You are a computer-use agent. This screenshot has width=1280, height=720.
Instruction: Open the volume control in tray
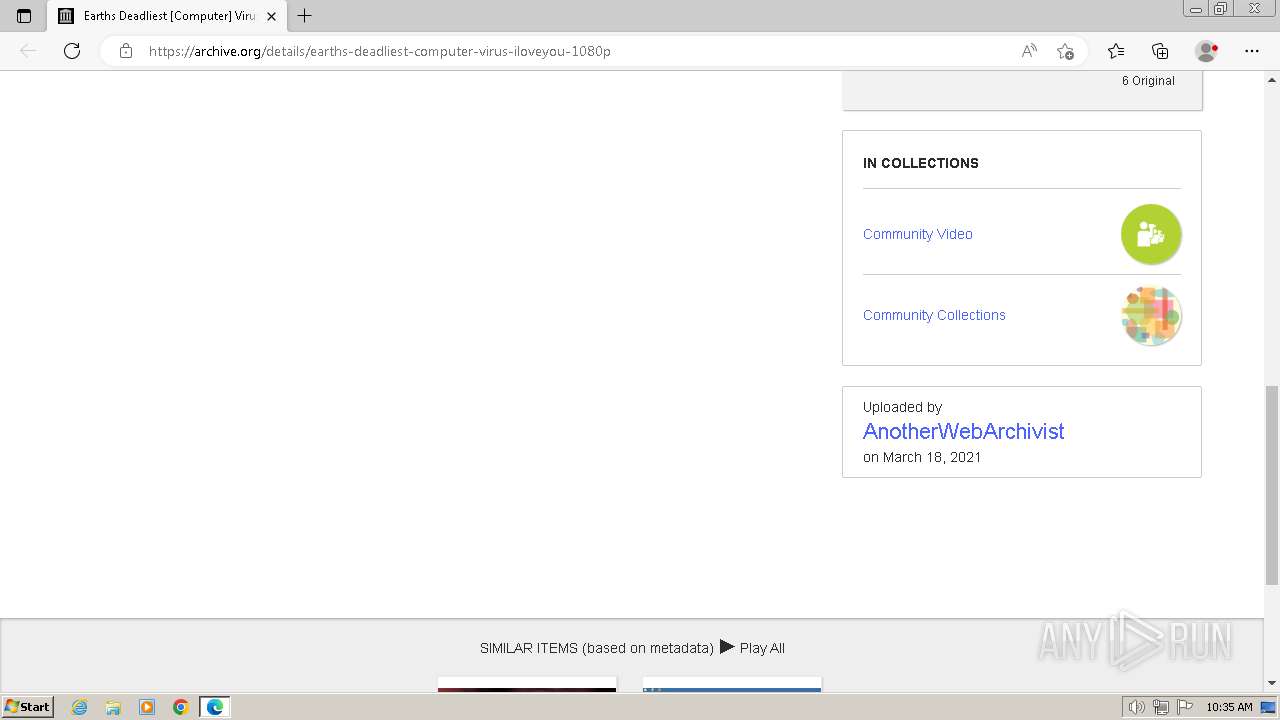pyautogui.click(x=1136, y=707)
